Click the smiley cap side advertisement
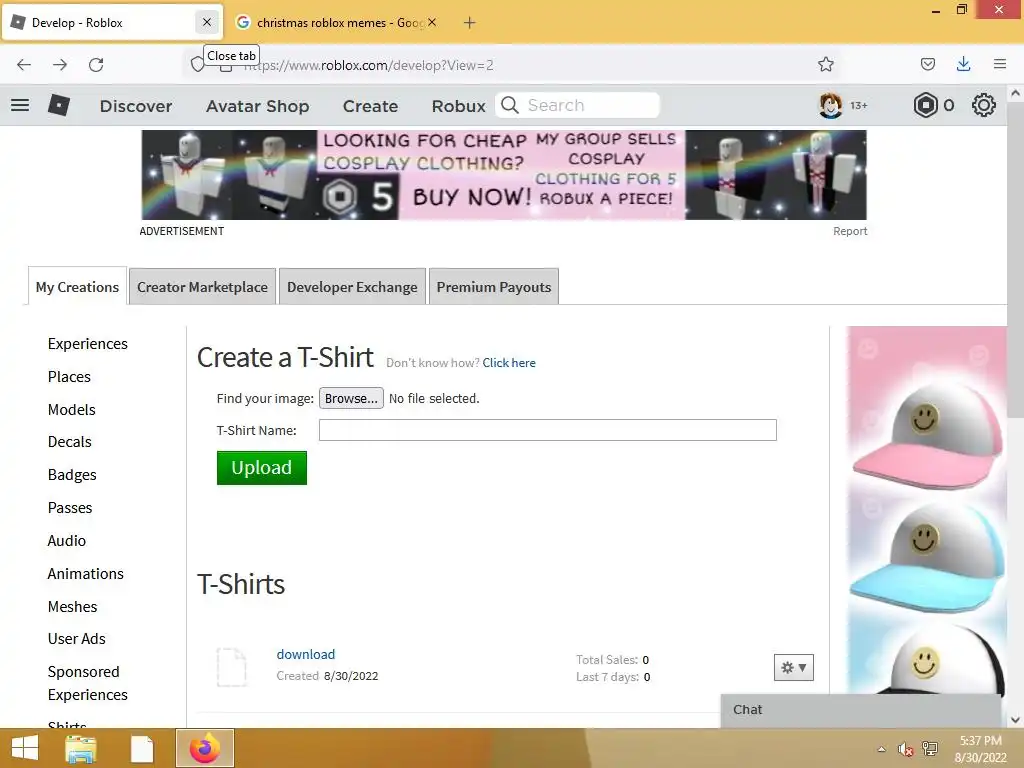This screenshot has width=1024, height=768. tap(927, 509)
